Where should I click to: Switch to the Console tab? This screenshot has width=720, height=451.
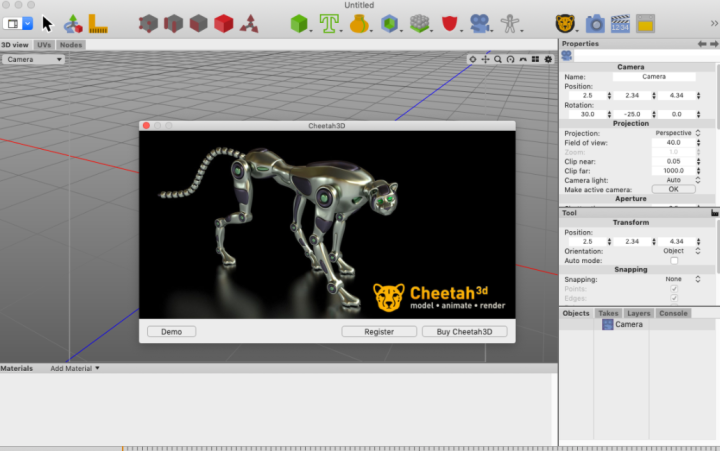point(673,313)
